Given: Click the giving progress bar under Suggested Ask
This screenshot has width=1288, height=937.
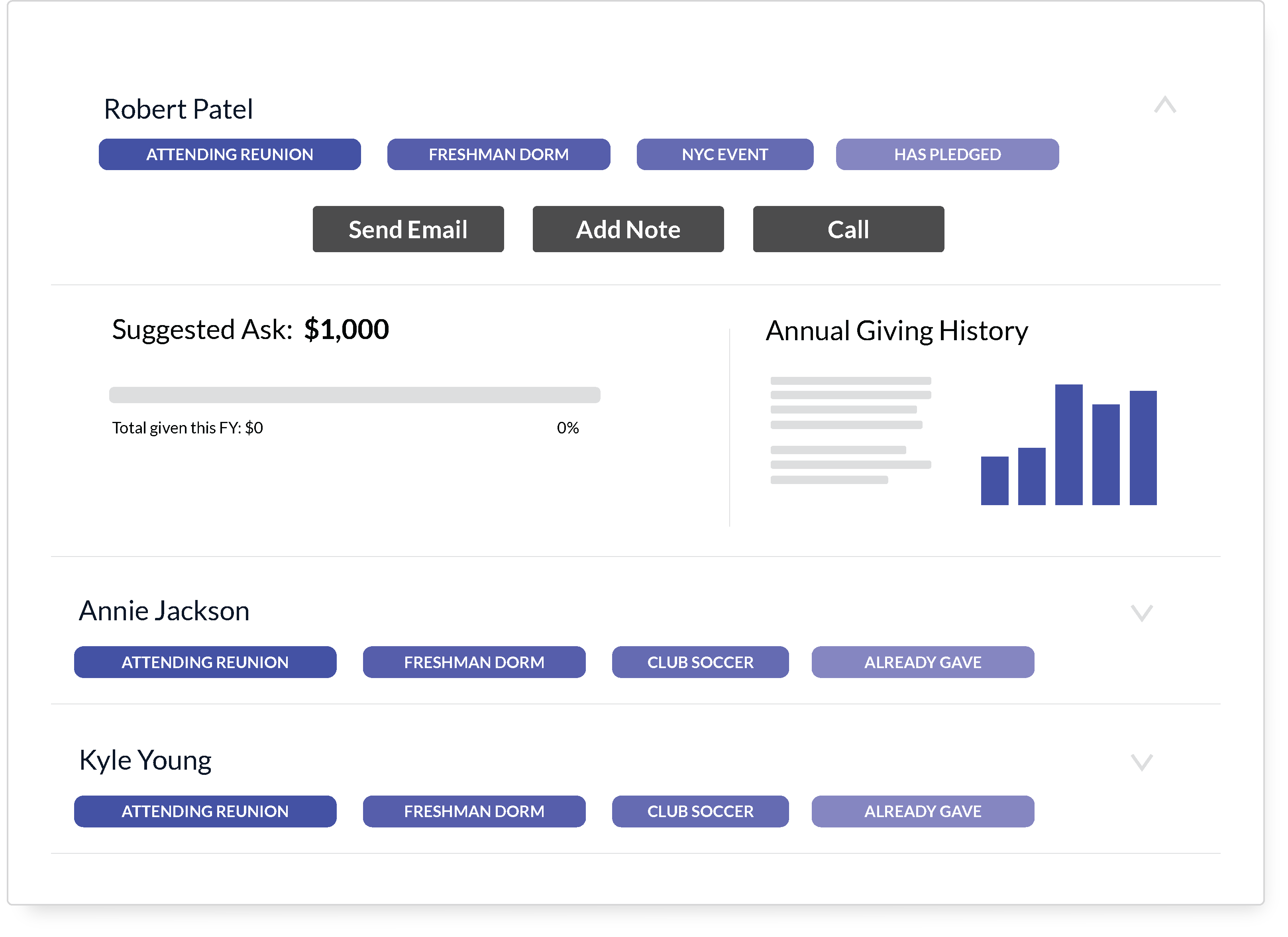Looking at the screenshot, I should [355, 395].
